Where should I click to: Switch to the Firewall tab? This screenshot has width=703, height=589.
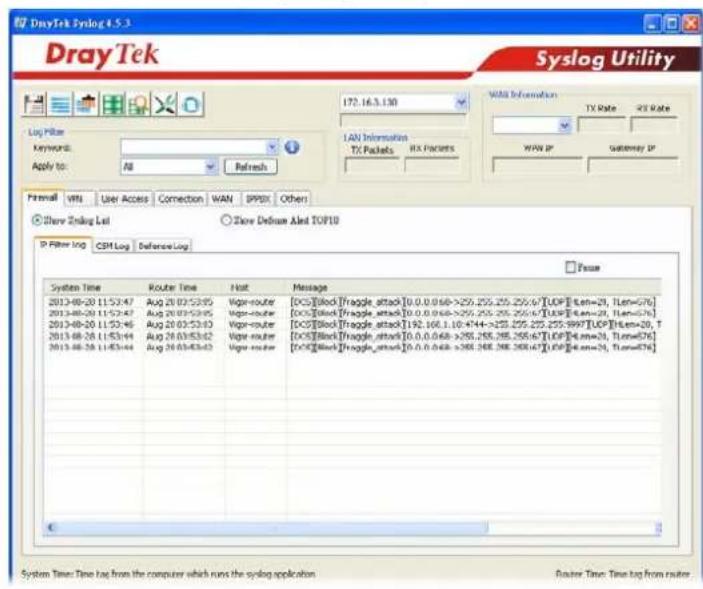point(43,198)
